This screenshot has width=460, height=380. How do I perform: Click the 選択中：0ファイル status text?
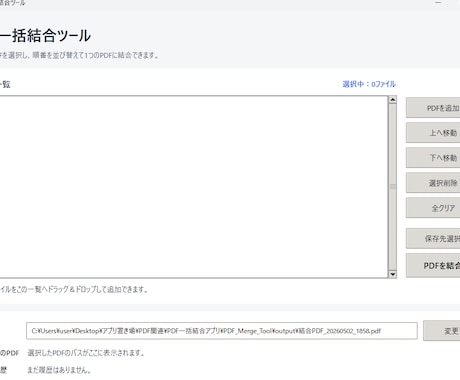(369, 84)
